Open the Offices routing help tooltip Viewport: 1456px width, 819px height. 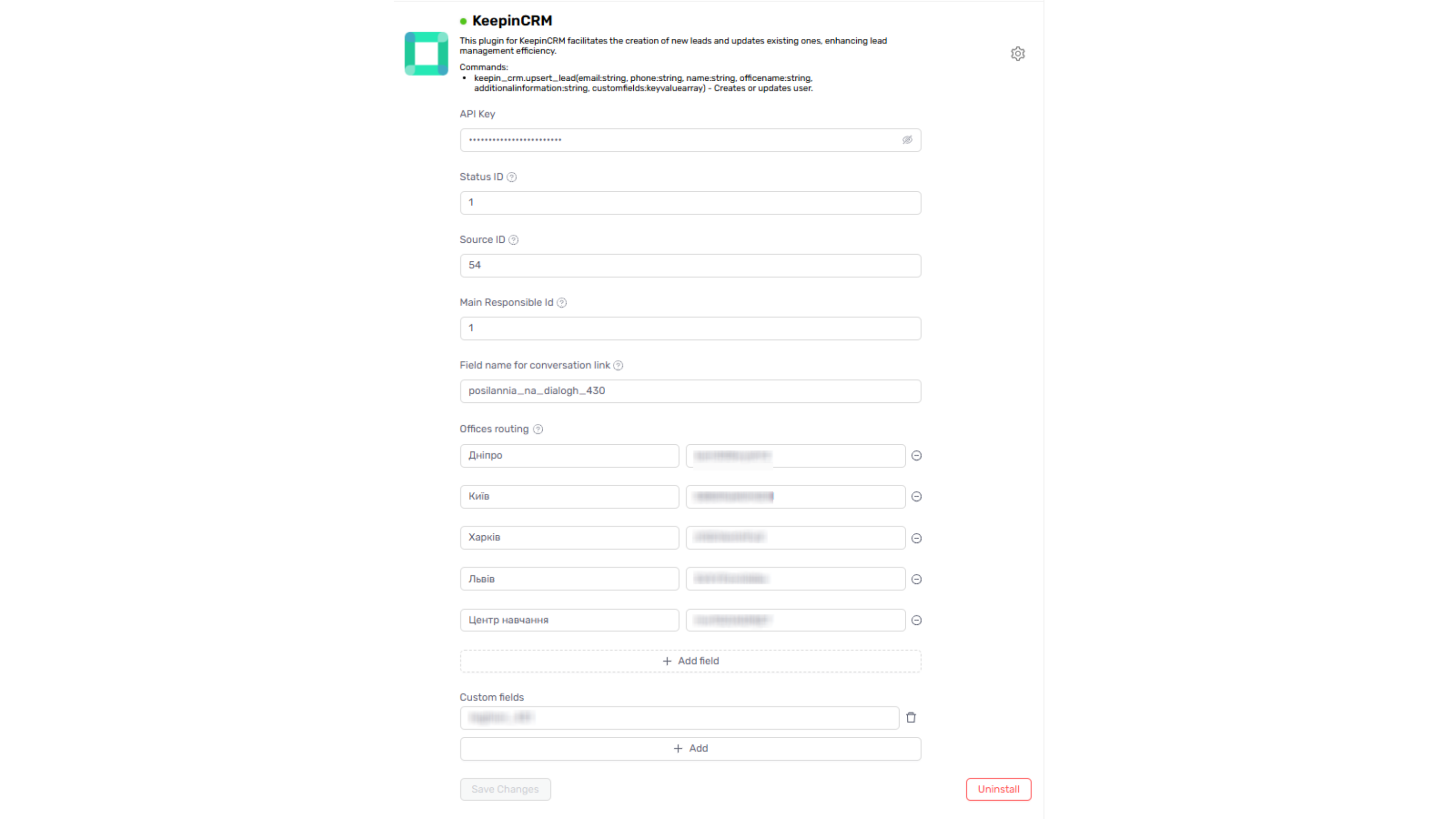point(538,429)
